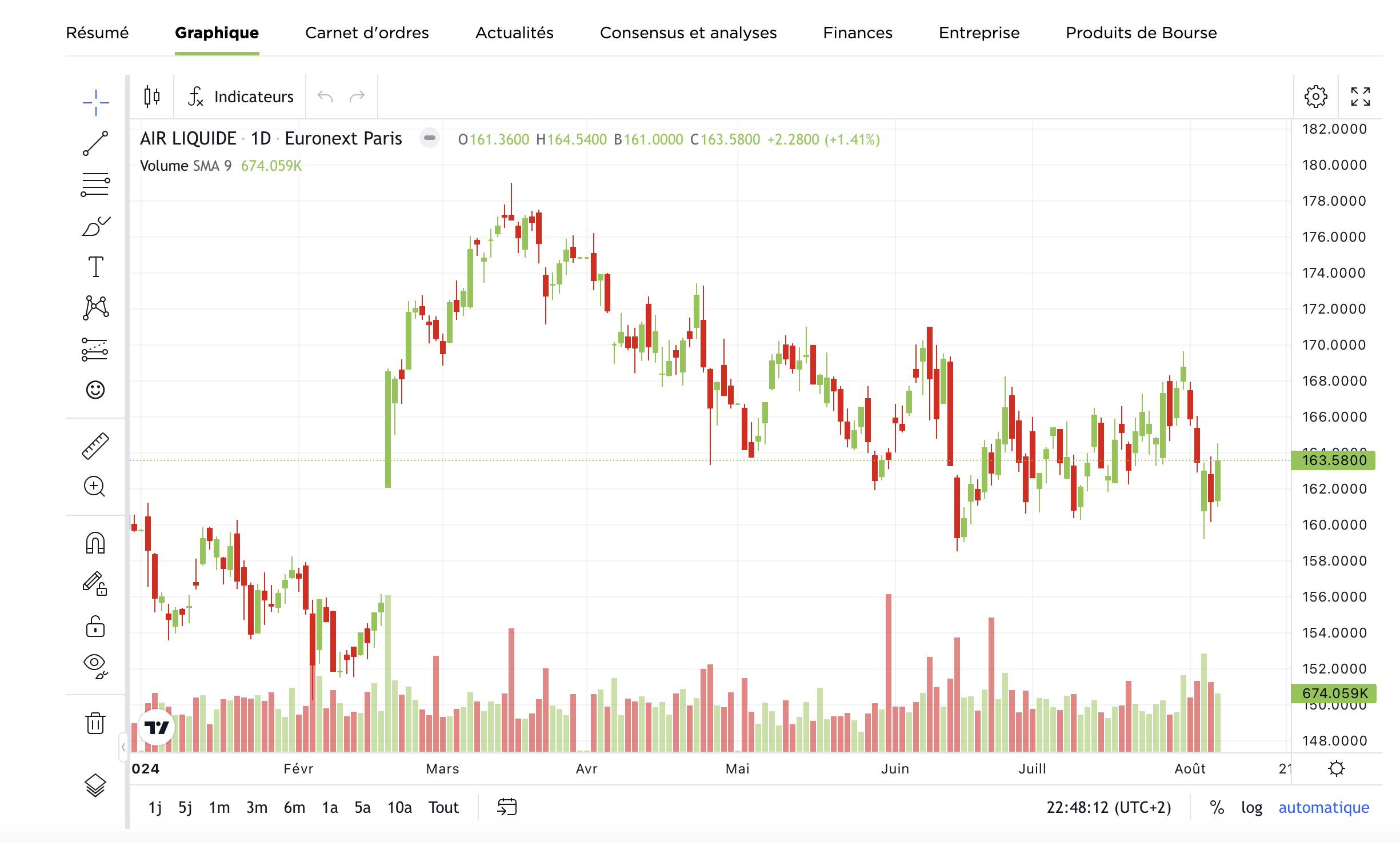
Task: Set the time range to 6m
Action: [x=294, y=807]
